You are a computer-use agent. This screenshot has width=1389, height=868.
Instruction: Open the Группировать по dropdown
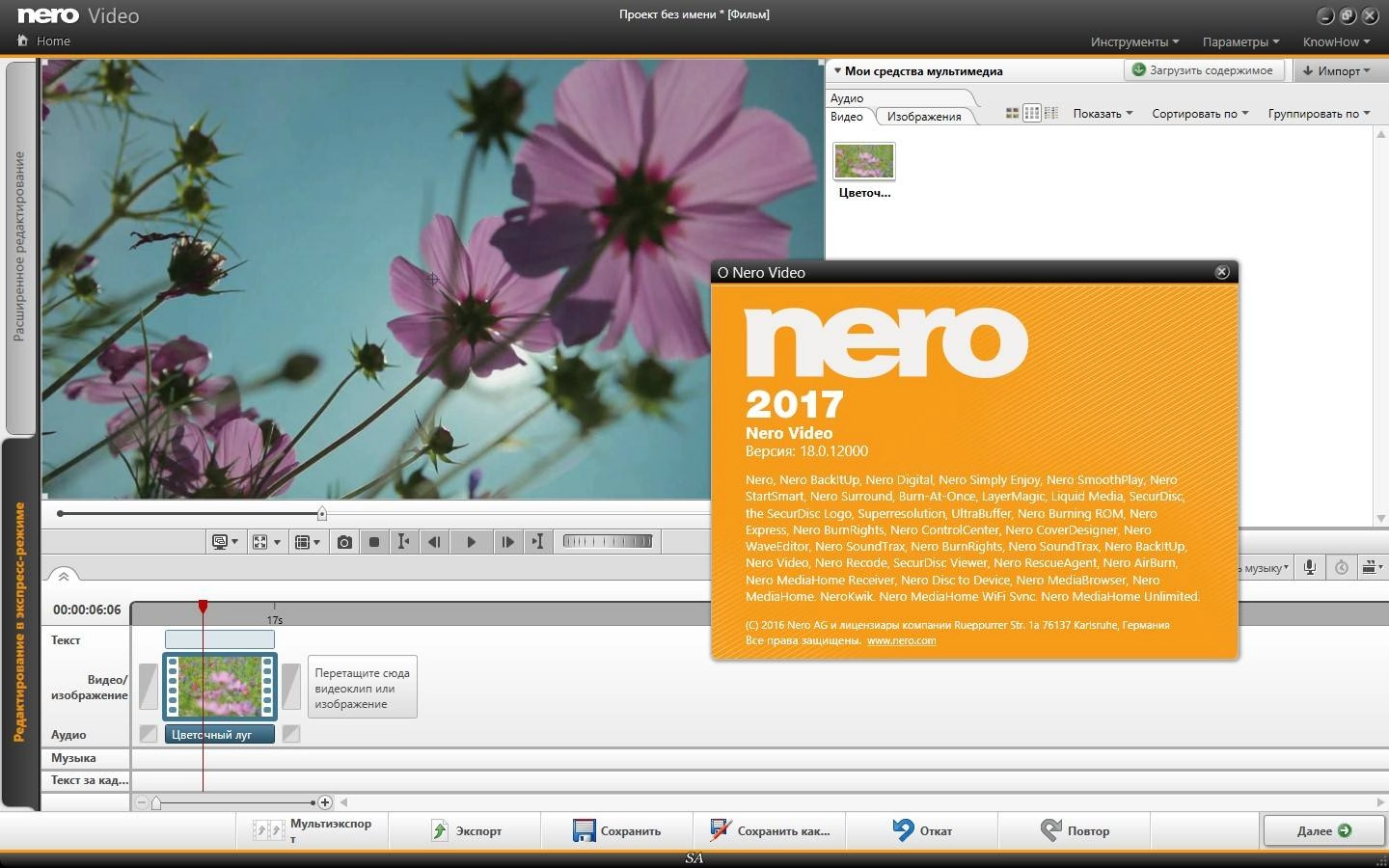click(1319, 114)
